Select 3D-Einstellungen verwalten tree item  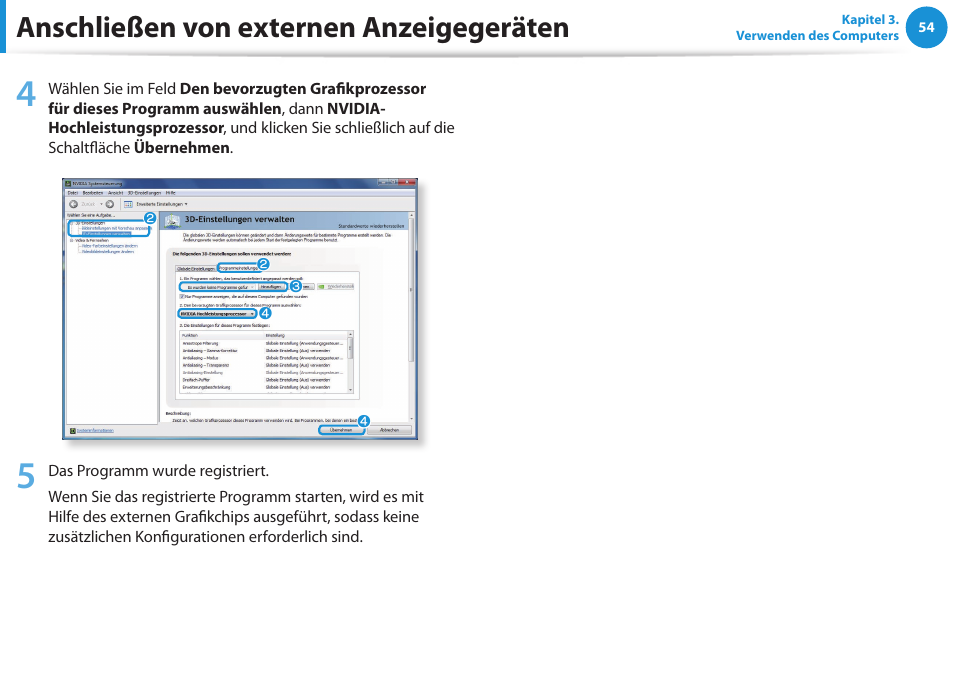(x=106, y=234)
